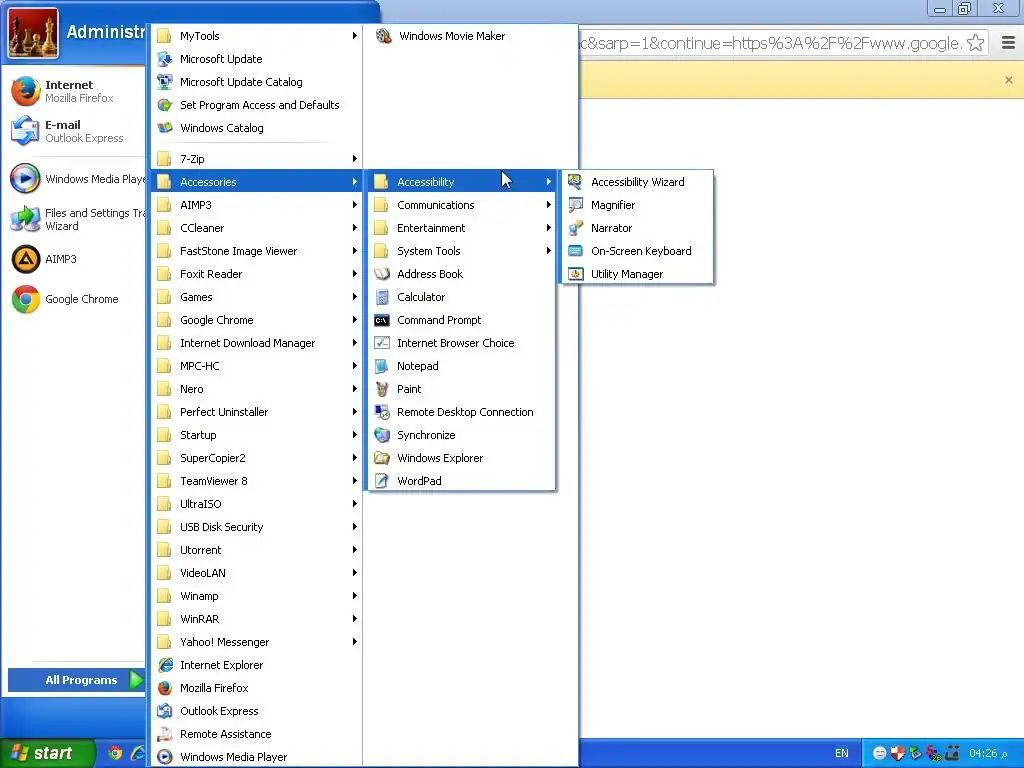Click the EN language indicator

(x=842, y=753)
